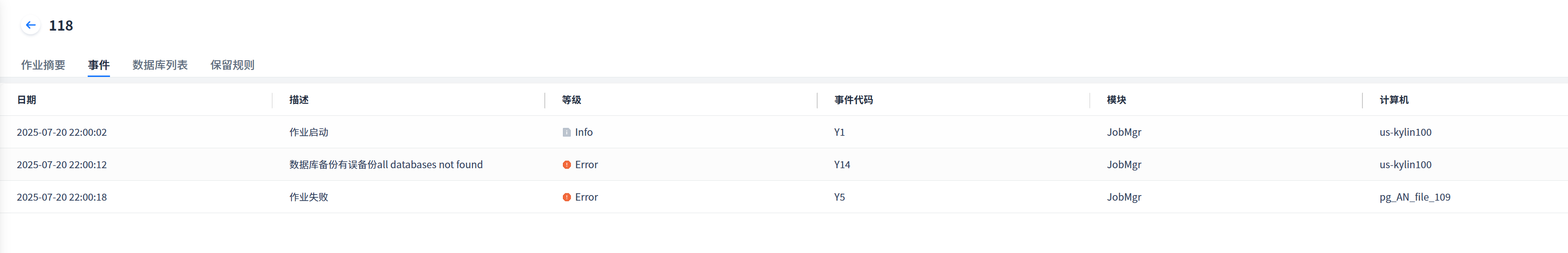This screenshot has height=253, width=1568.
Task: Click the 等级 column header
Action: pyautogui.click(x=572, y=100)
